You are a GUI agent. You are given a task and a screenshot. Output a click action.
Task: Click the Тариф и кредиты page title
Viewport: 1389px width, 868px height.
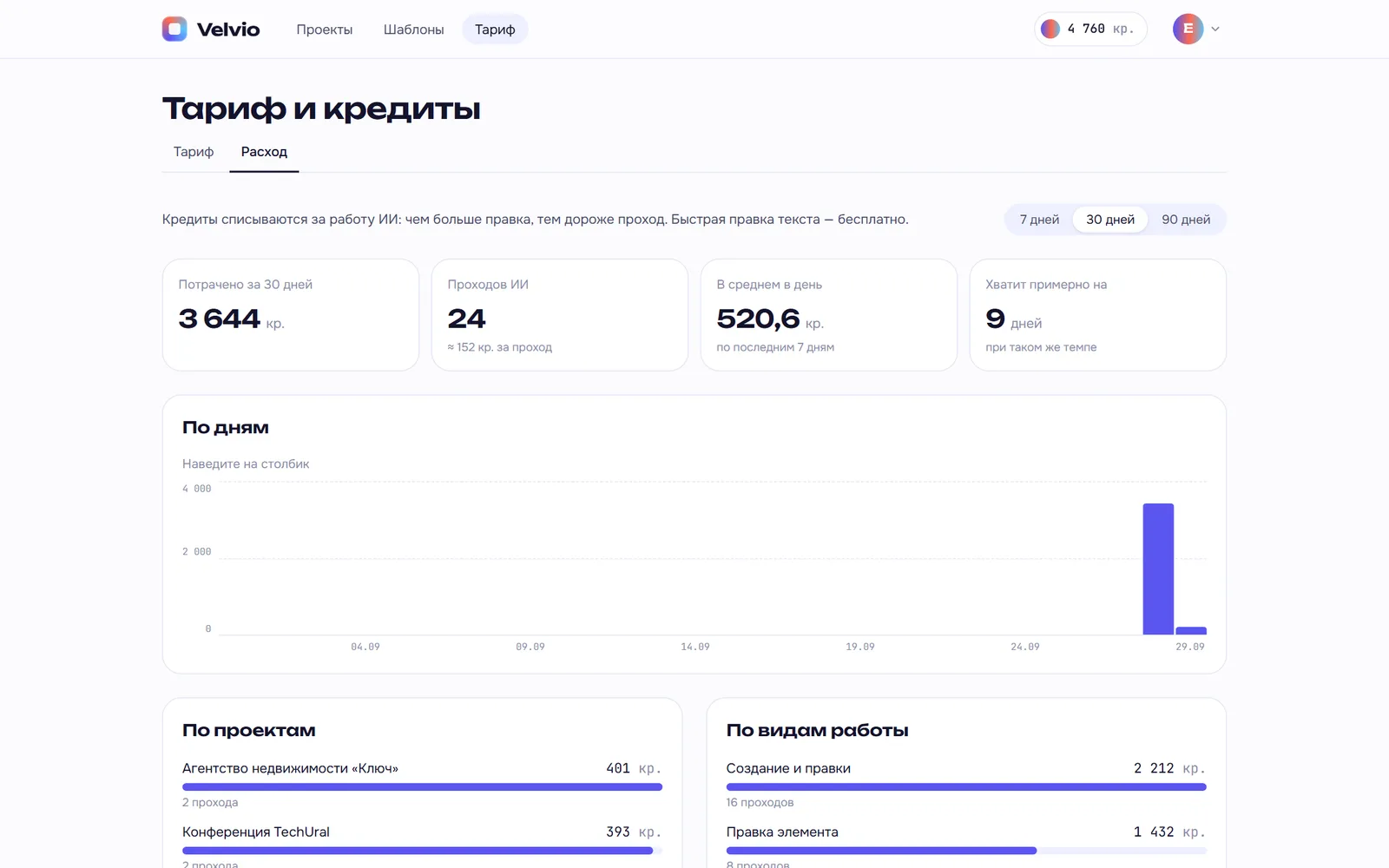321,109
